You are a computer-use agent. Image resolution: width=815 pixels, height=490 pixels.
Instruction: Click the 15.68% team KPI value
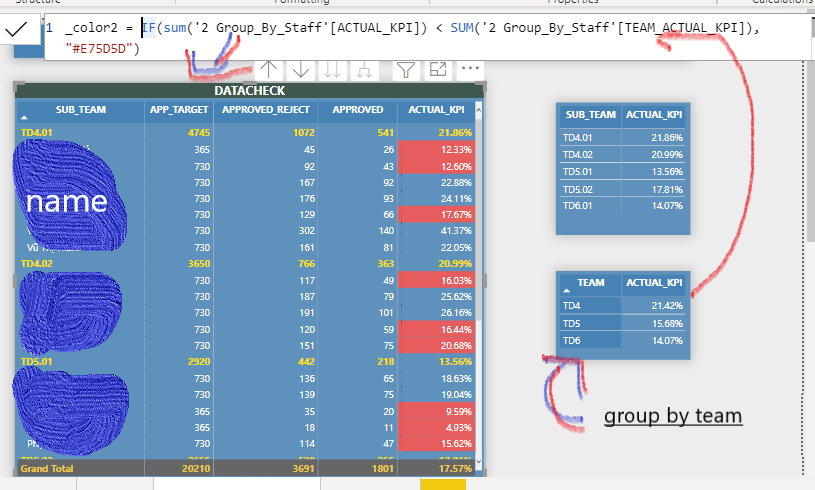pyautogui.click(x=667, y=323)
